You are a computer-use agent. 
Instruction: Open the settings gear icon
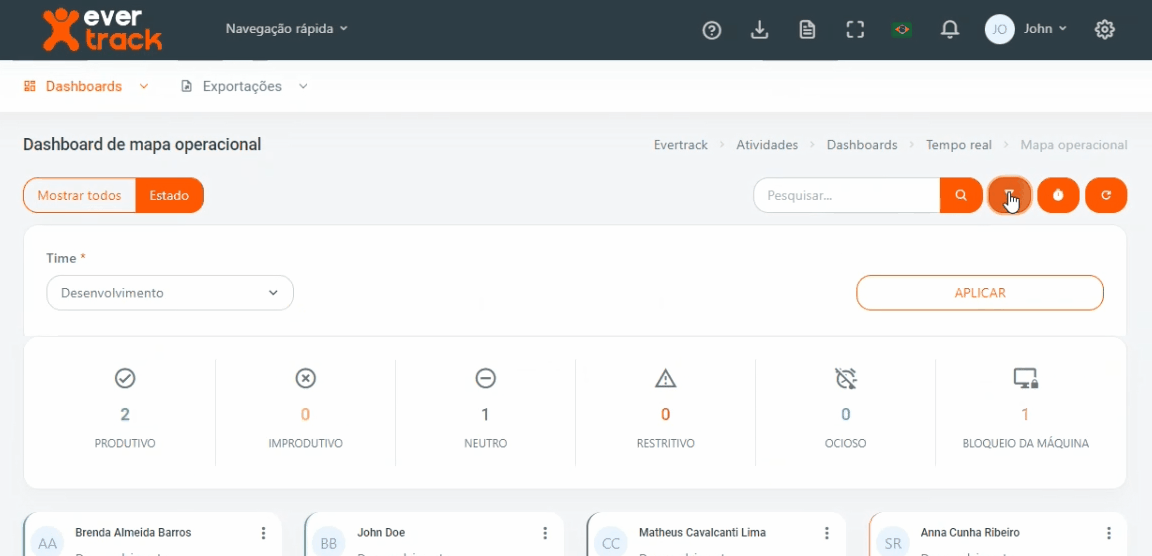point(1104,30)
